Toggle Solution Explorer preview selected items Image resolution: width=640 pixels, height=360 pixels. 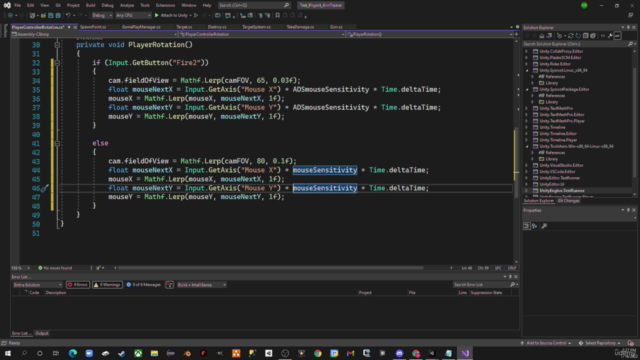618,36
